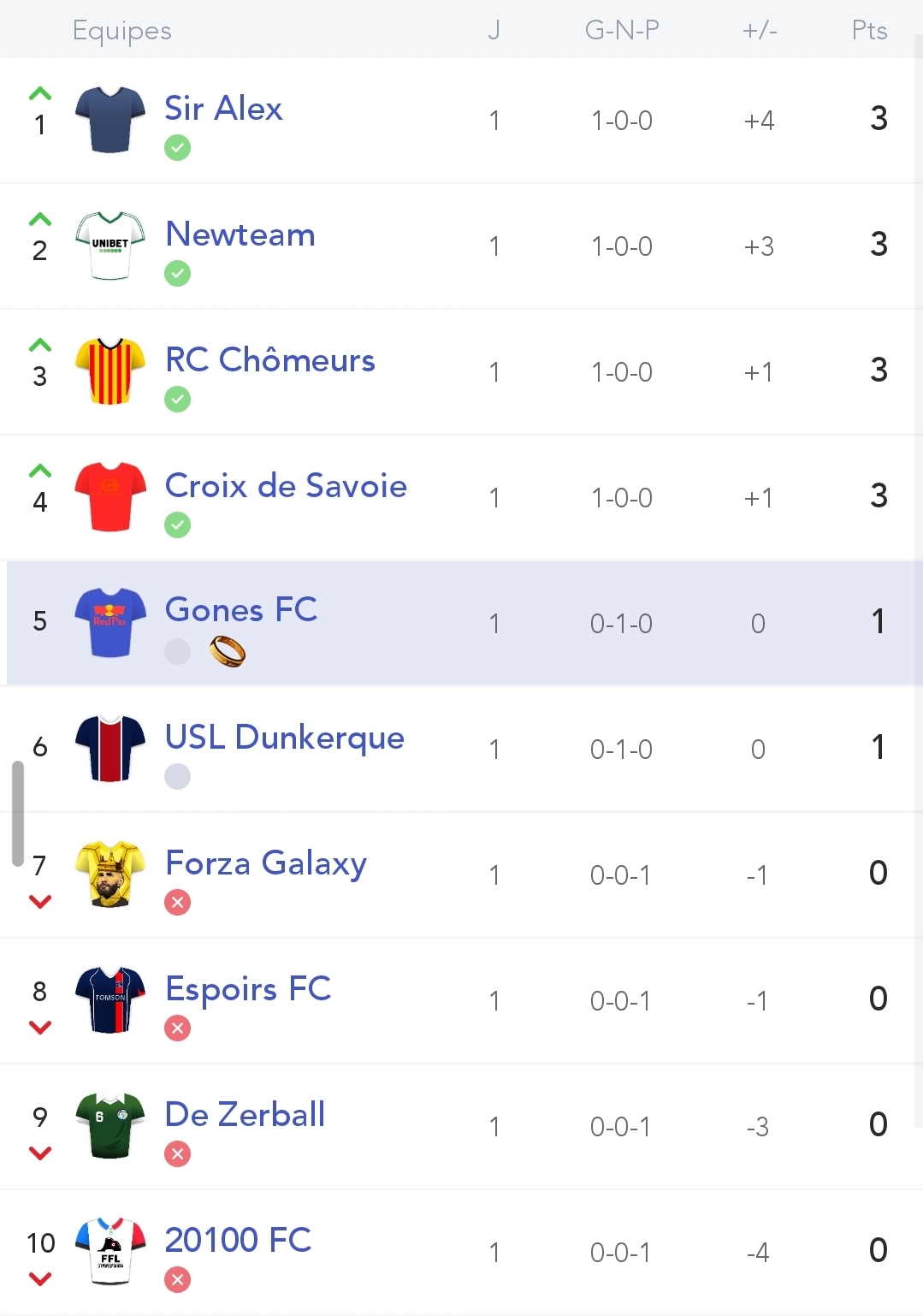Open Espoirs FC team link

[247, 989]
